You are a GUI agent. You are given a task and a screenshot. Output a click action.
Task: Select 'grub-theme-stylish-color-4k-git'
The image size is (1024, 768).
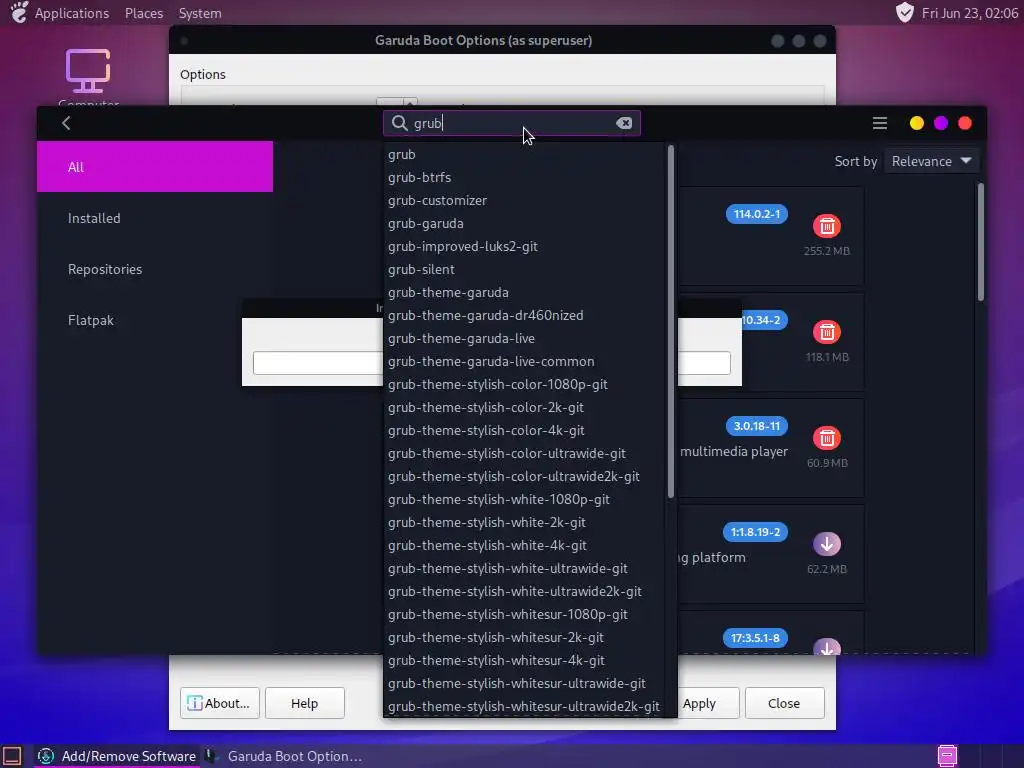[x=524, y=430]
